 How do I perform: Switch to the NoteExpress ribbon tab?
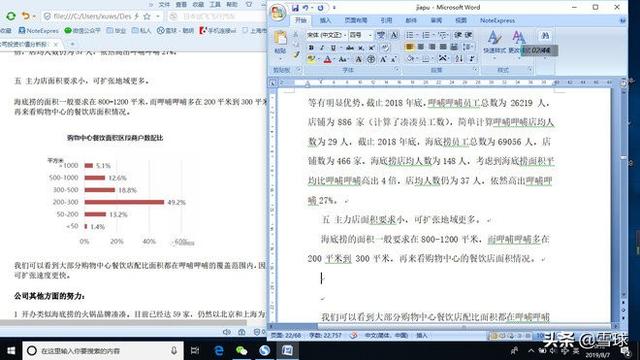tap(497, 20)
